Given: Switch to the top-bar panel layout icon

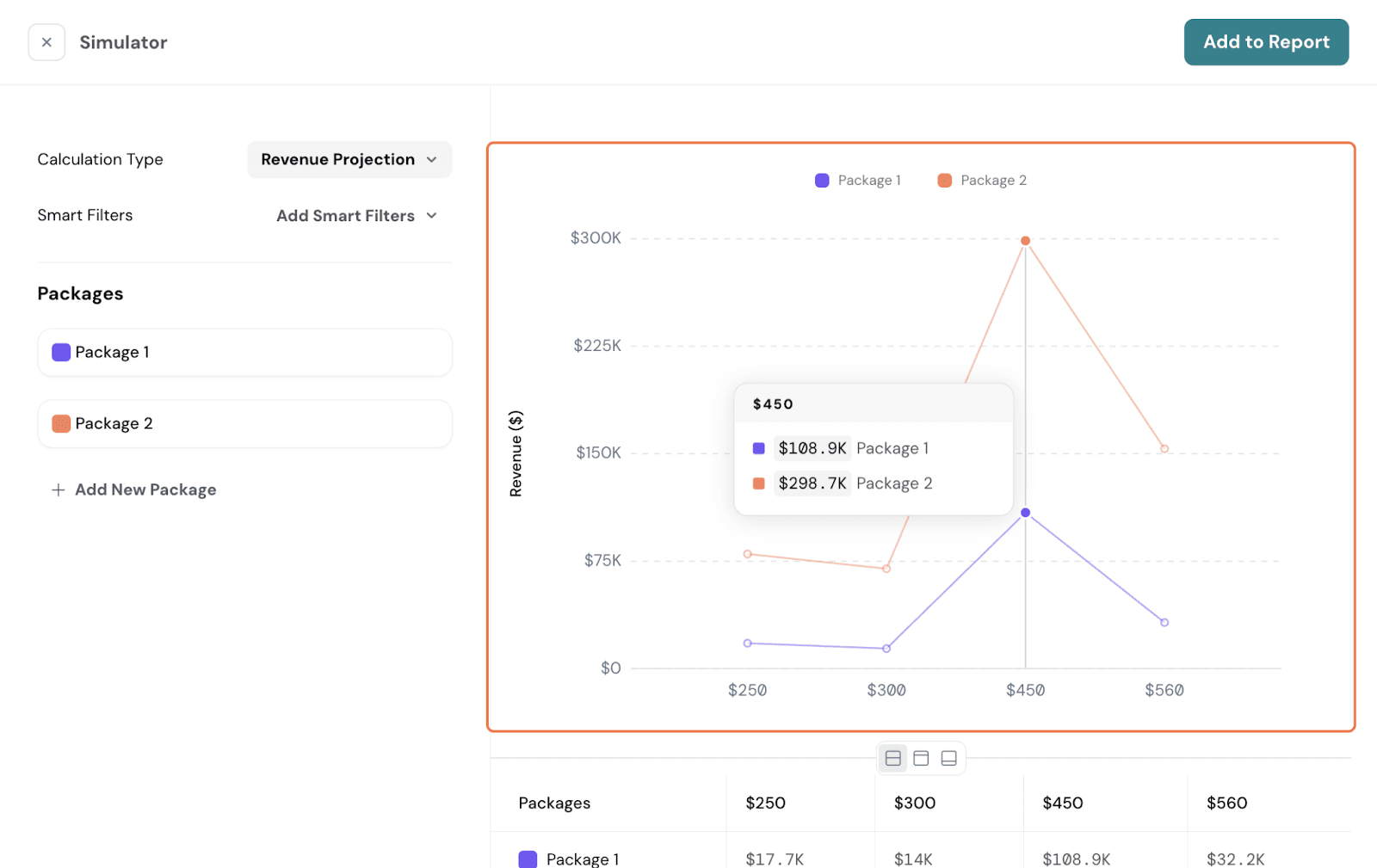Looking at the screenshot, I should pyautogui.click(x=921, y=758).
